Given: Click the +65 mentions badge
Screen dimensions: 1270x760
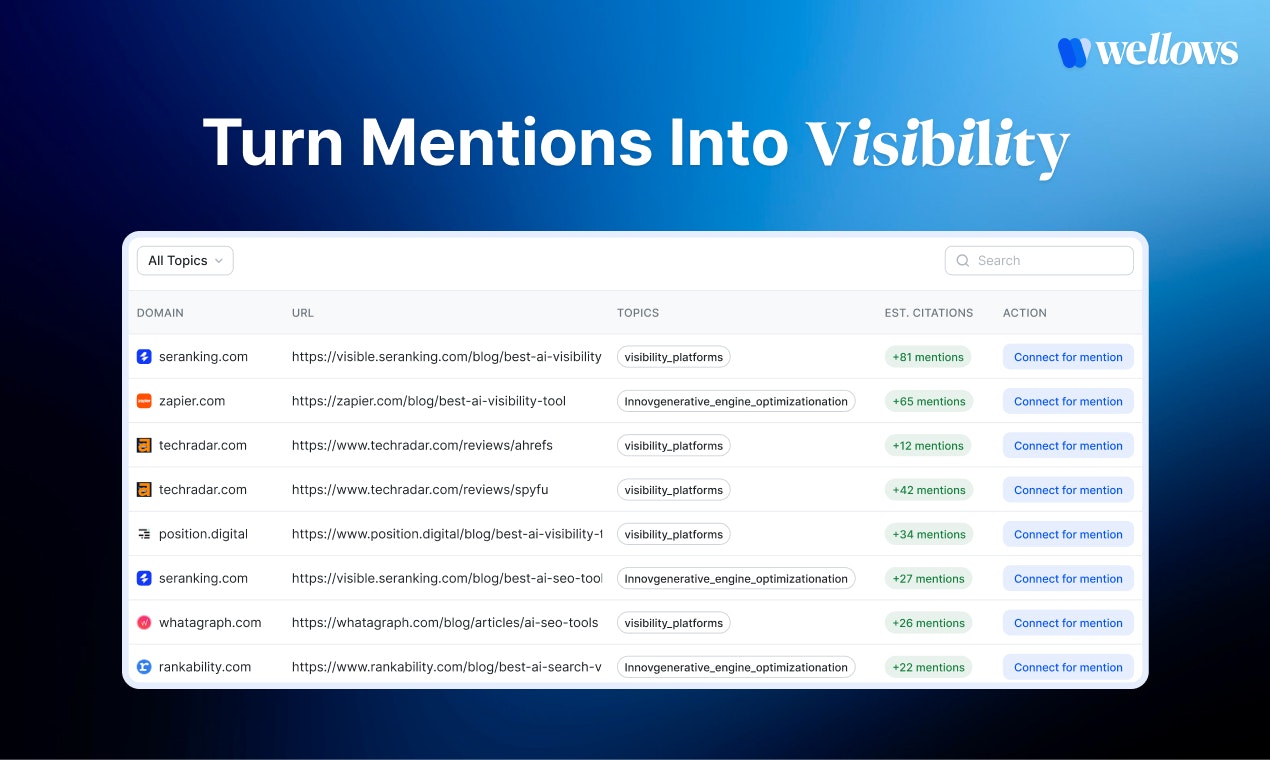Looking at the screenshot, I should 928,401.
